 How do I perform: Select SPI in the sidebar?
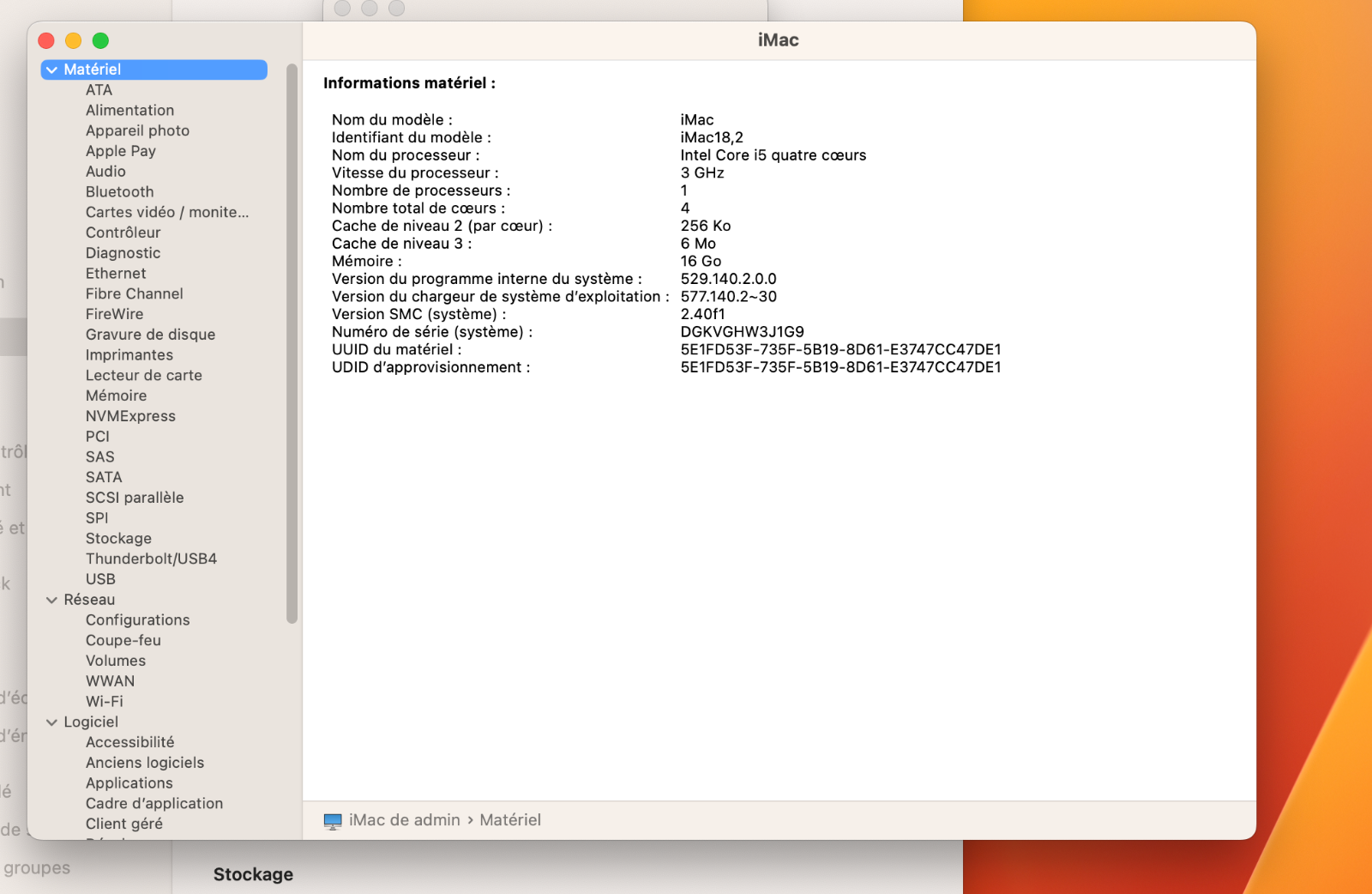click(97, 518)
